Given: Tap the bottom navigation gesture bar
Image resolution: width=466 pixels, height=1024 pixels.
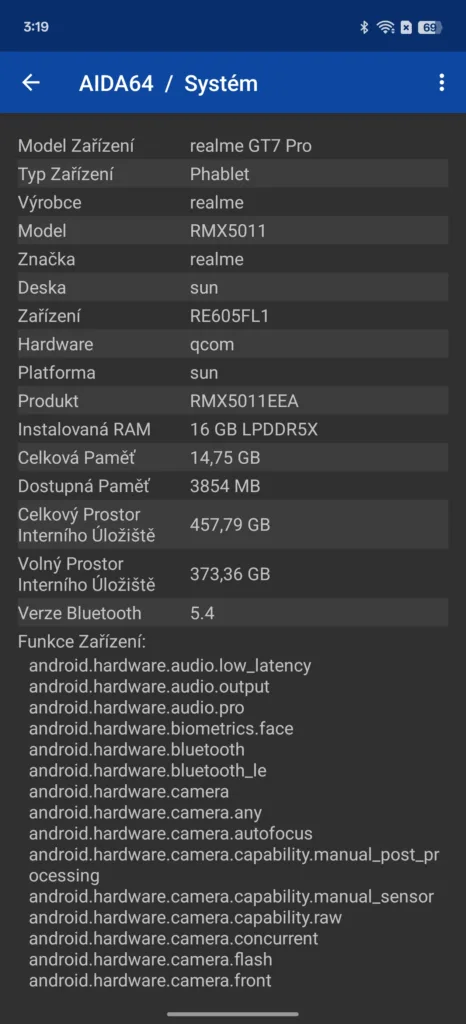Looking at the screenshot, I should (233, 1014).
